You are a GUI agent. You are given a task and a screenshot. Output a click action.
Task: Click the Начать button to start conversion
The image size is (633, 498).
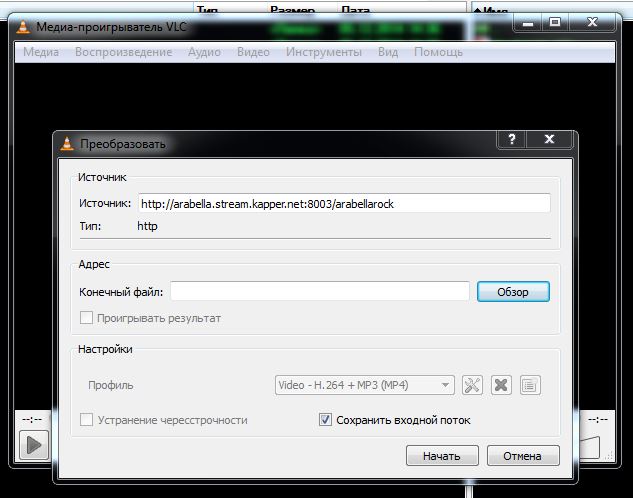442,456
